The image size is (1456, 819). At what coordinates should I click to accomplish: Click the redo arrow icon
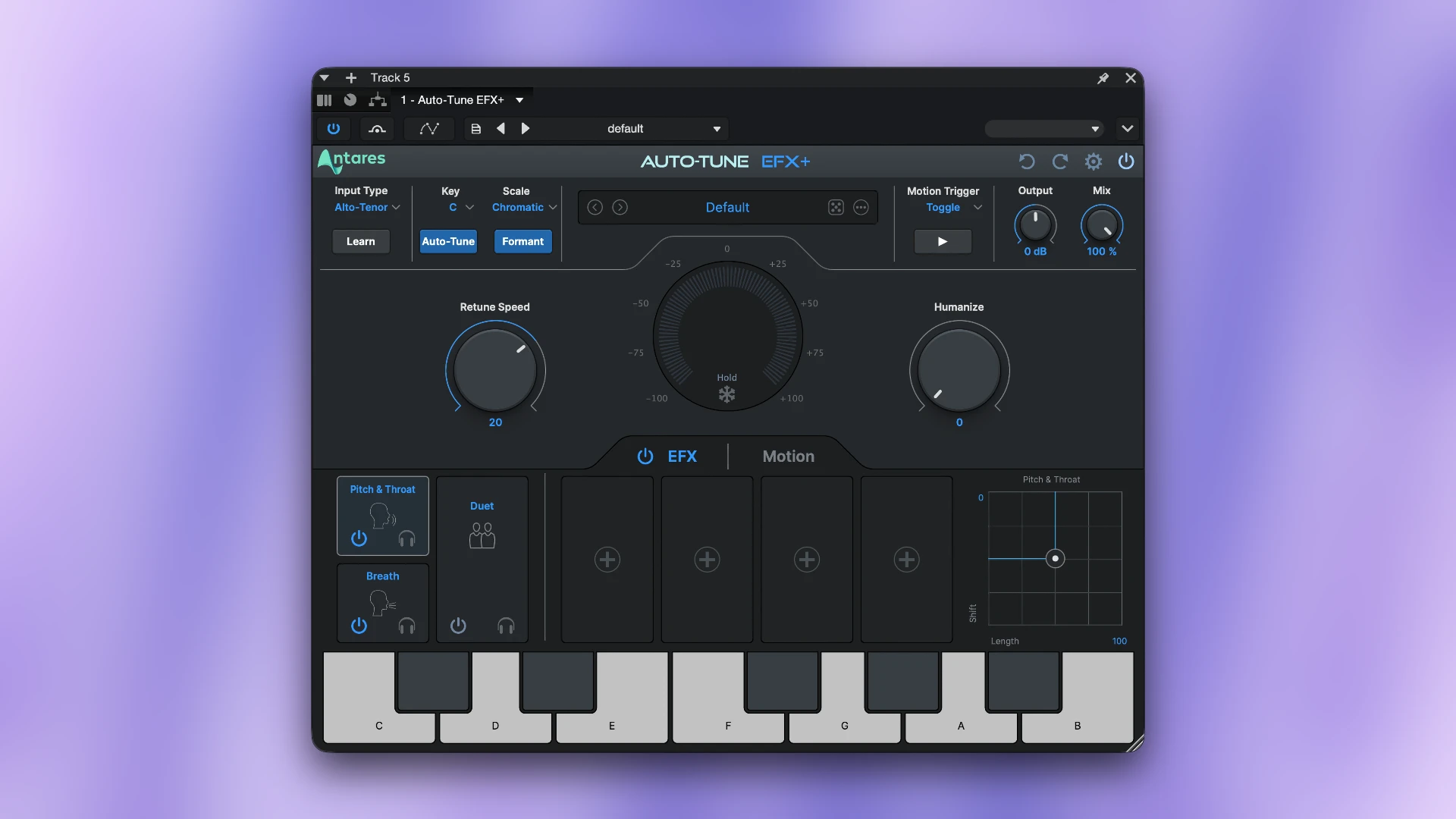1060,162
